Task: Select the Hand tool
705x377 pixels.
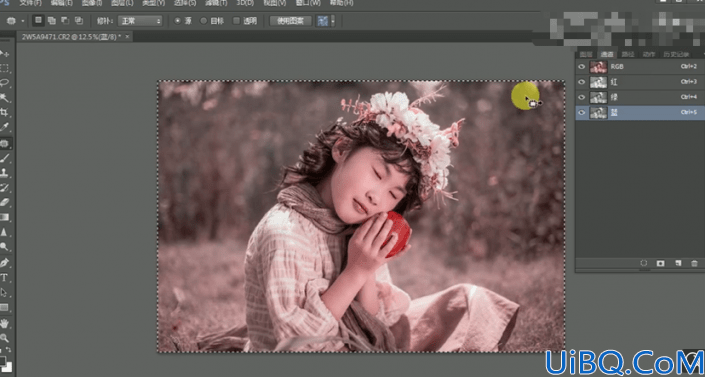Action: click(4, 323)
